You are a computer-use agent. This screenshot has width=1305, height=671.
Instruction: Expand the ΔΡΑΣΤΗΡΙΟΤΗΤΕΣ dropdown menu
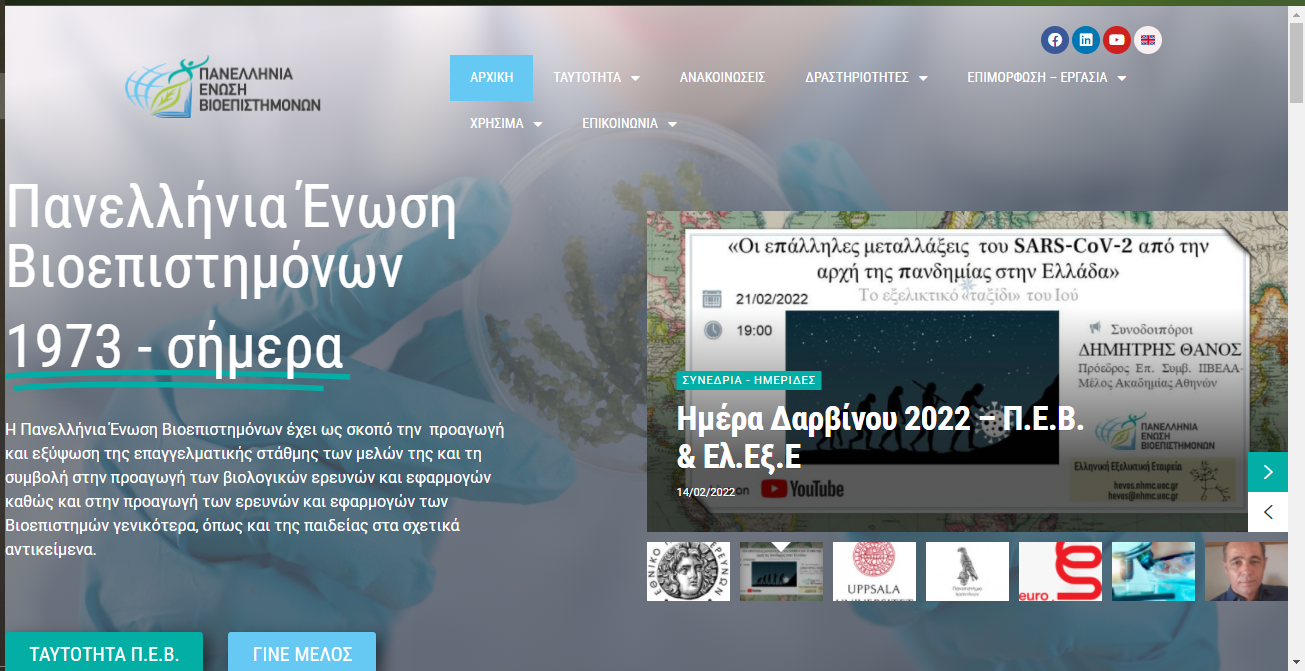click(866, 78)
